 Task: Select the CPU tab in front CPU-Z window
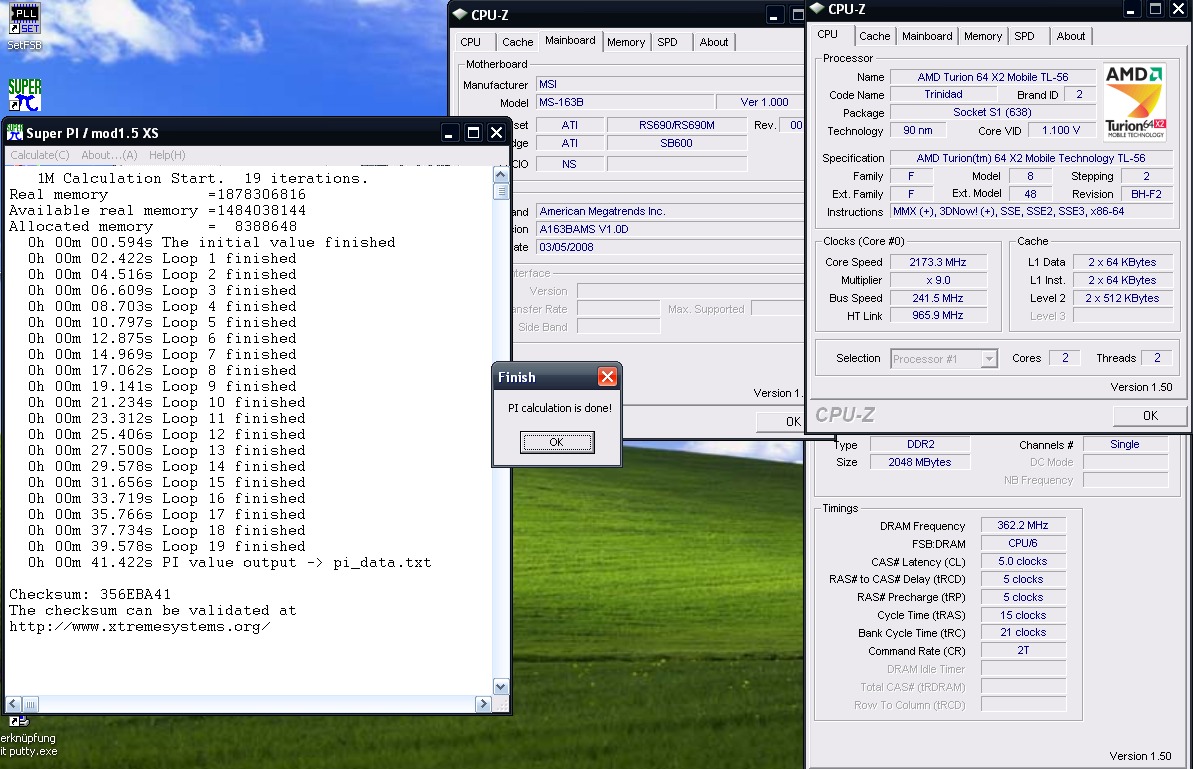(828, 34)
